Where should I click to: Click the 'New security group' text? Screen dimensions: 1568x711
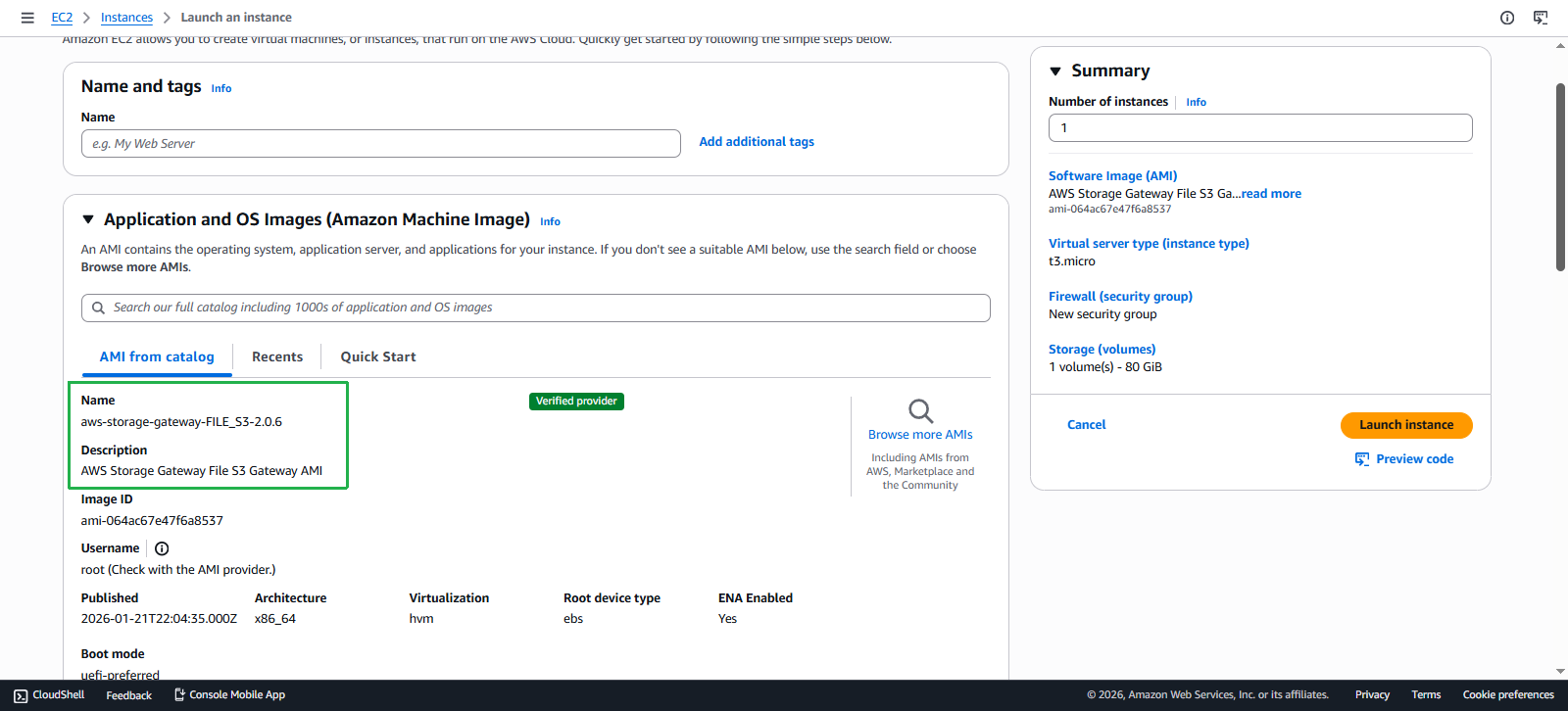(1102, 314)
